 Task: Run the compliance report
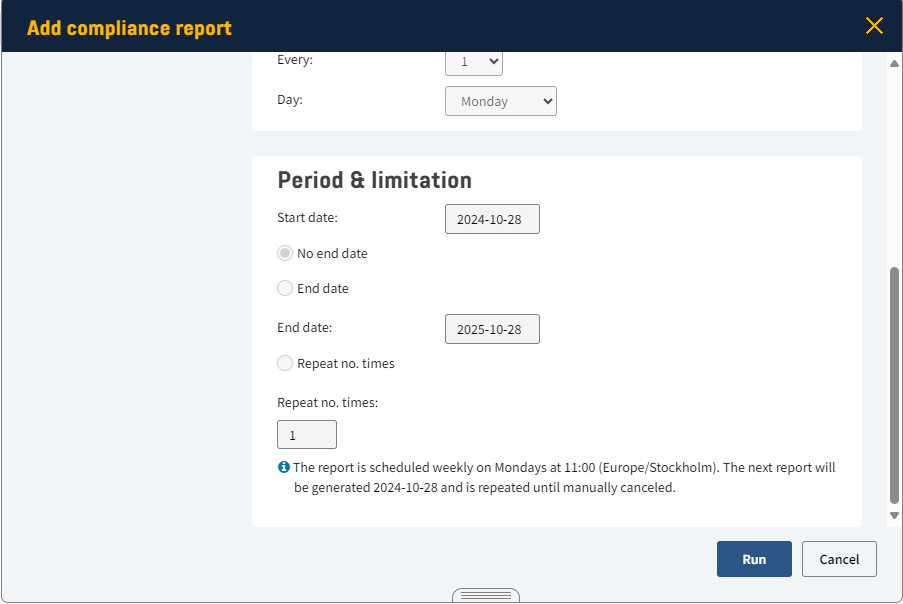(x=754, y=559)
